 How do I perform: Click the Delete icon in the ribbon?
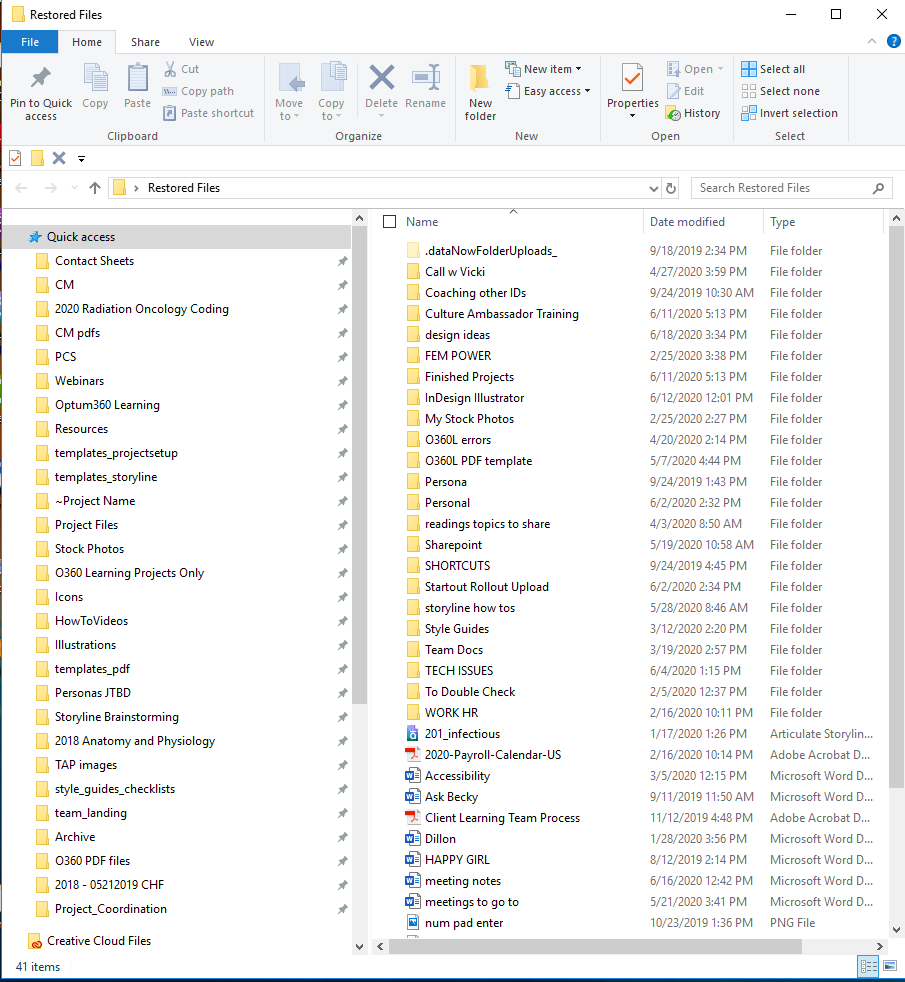[381, 90]
